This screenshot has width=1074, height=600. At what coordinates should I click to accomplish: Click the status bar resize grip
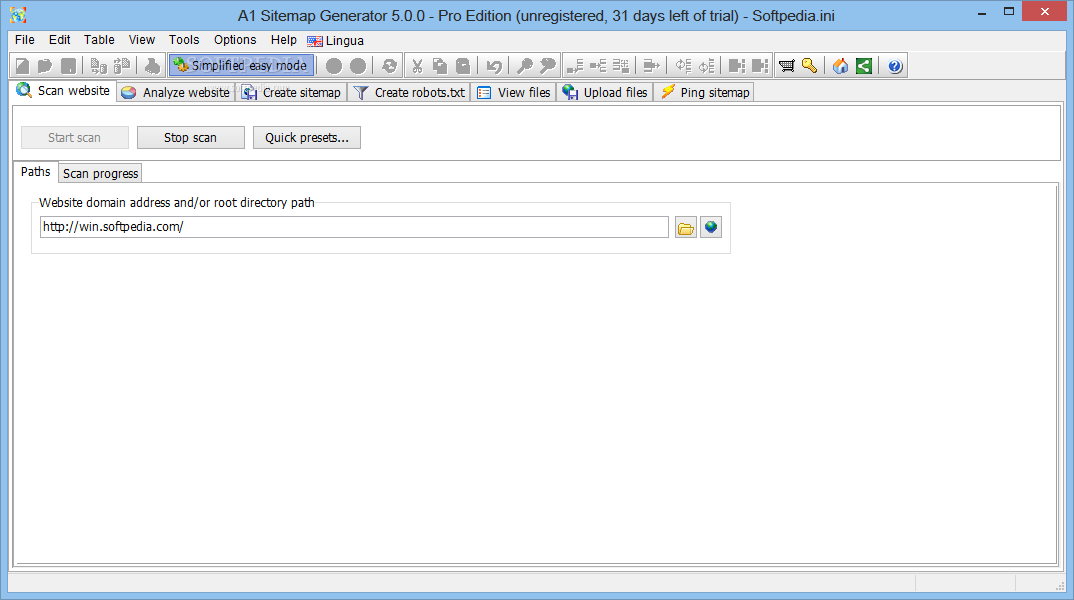point(1060,585)
